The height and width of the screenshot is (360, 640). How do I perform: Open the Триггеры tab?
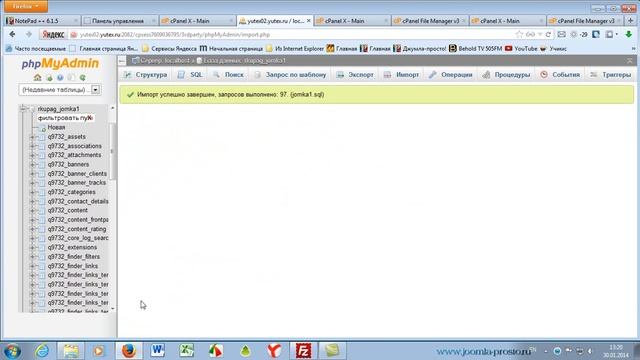tap(611, 75)
